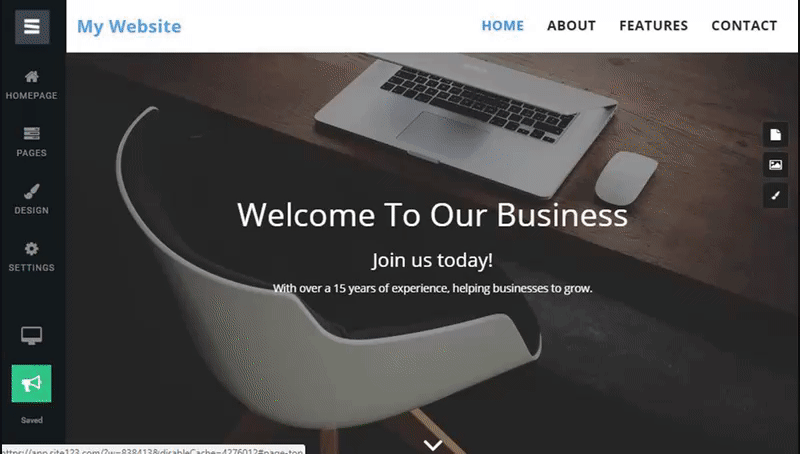800x454 pixels.
Task: Open the Settings gear panel
Action: [32, 257]
